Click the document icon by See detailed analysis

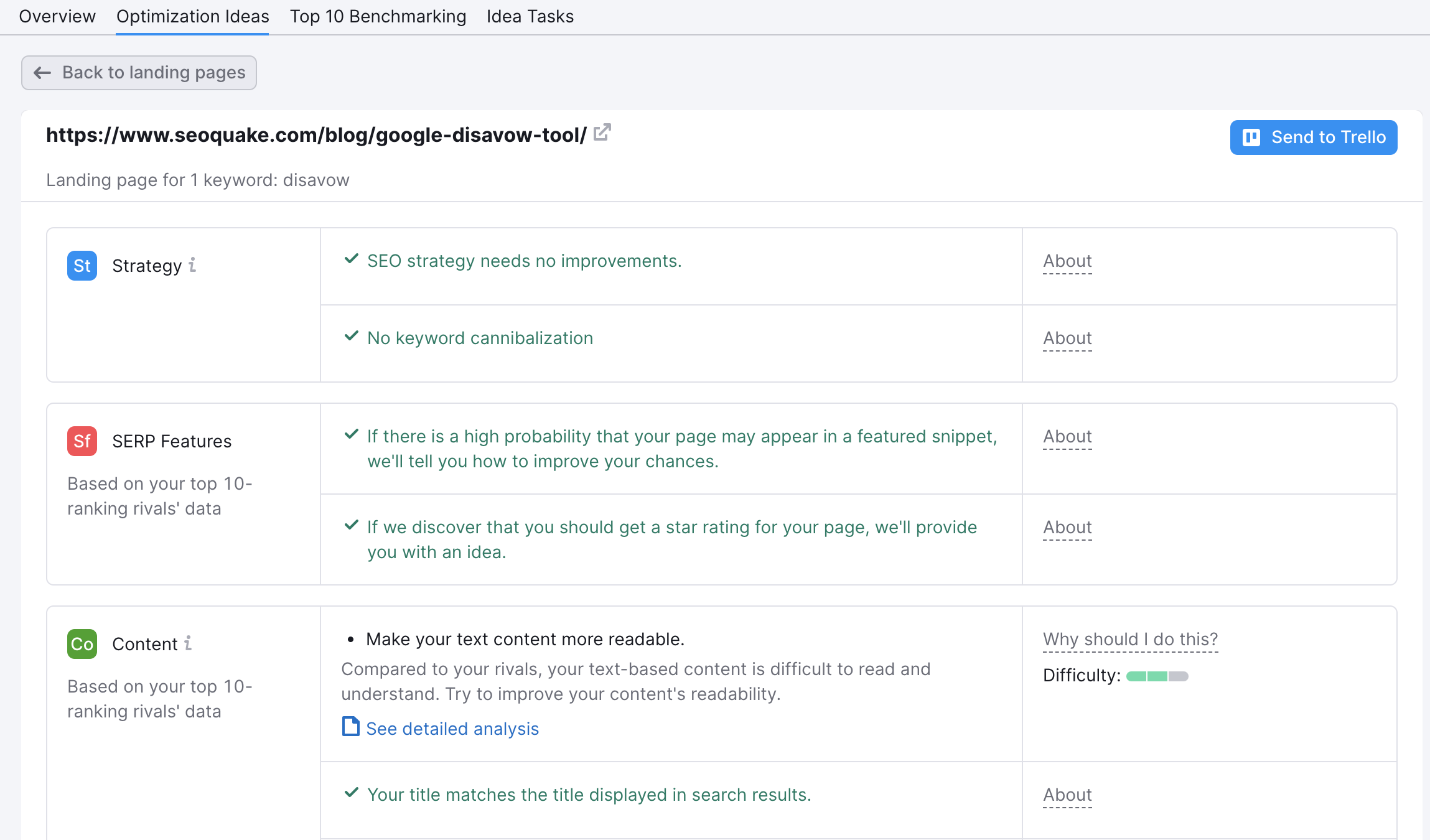[351, 727]
